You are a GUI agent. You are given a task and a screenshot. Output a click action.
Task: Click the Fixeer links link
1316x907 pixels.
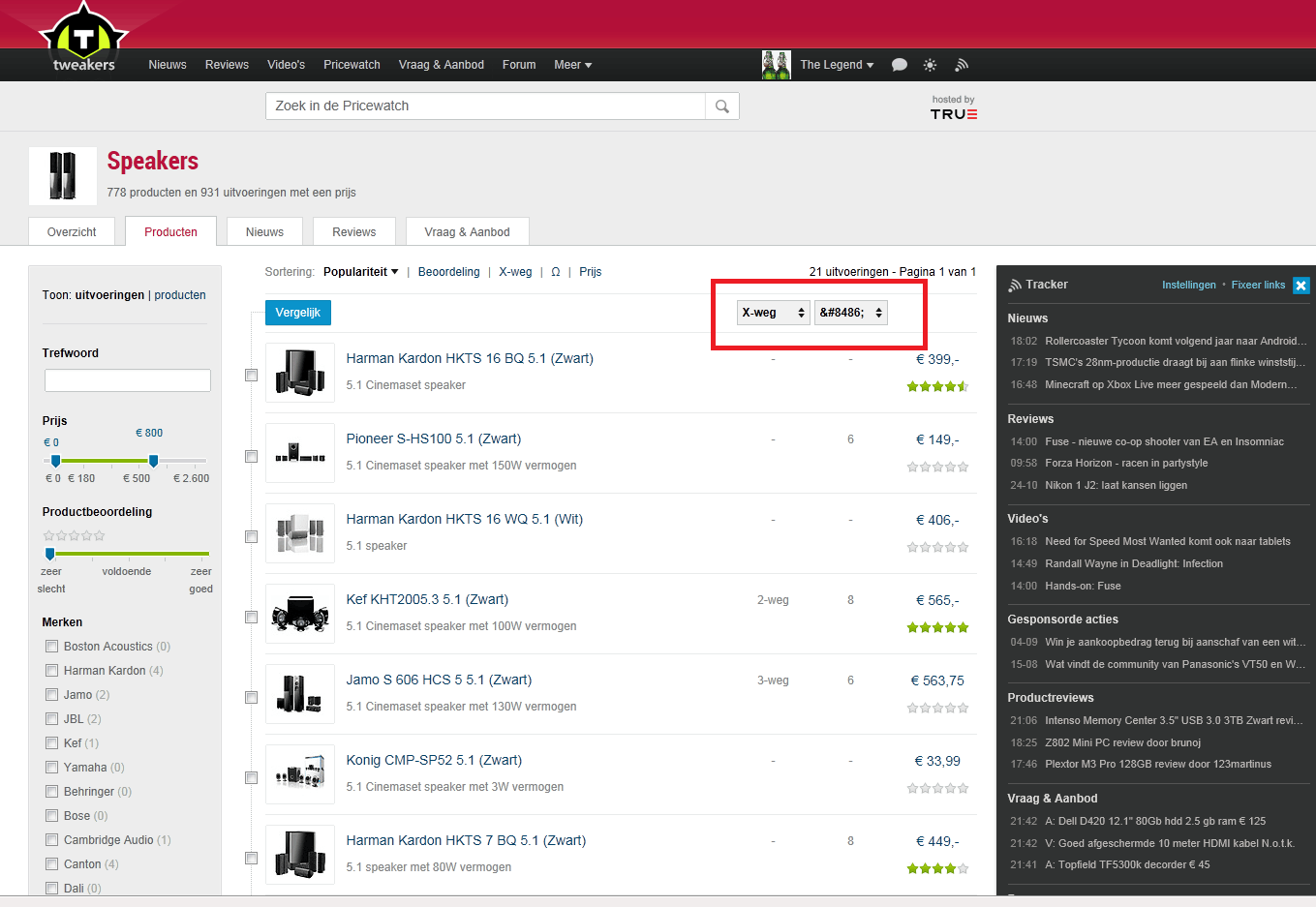click(x=1258, y=285)
